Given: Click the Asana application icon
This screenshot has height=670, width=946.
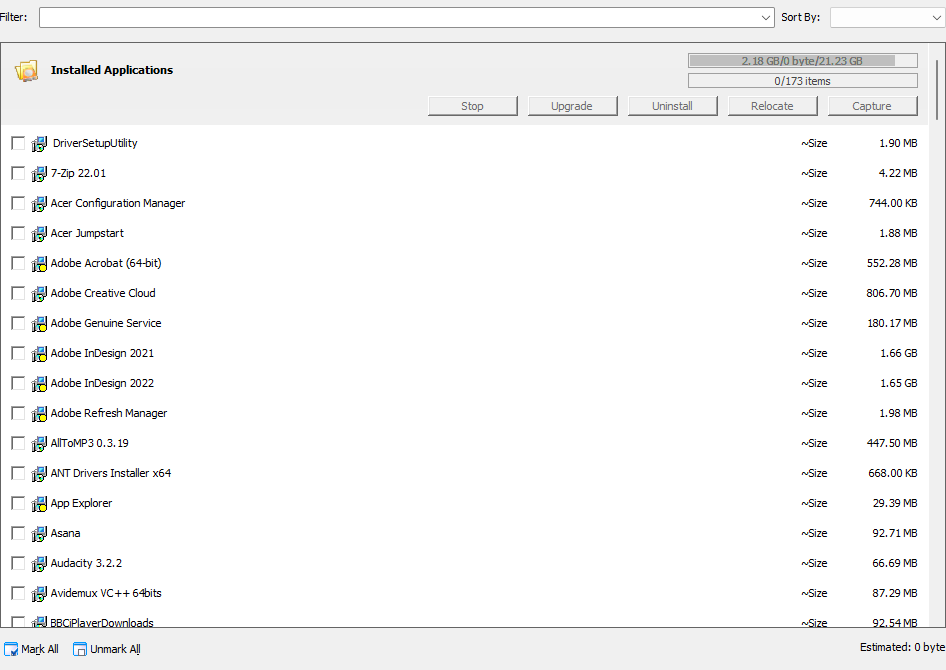Looking at the screenshot, I should tap(39, 532).
